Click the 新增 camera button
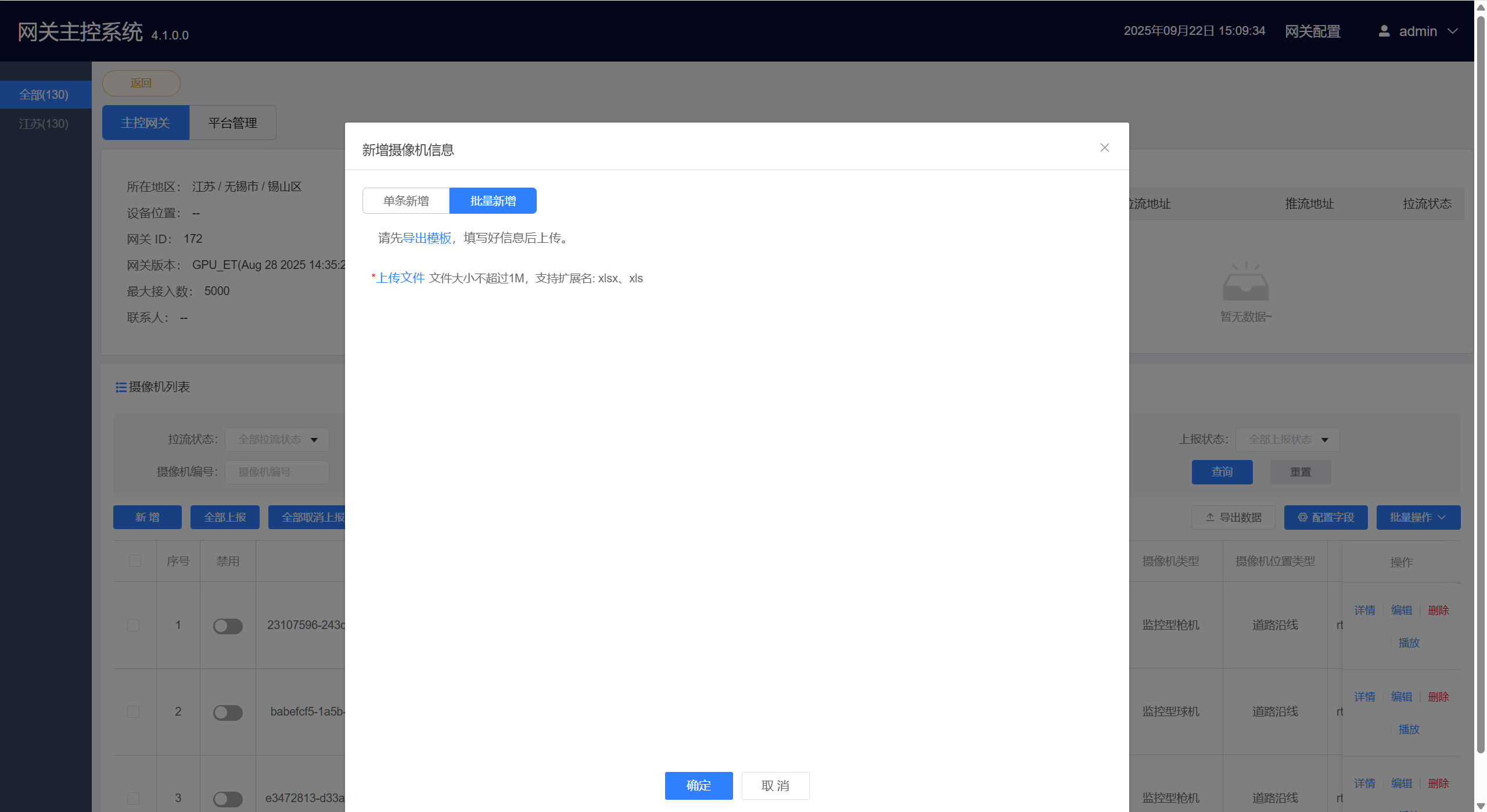The height and width of the screenshot is (812, 1487). 148,517
